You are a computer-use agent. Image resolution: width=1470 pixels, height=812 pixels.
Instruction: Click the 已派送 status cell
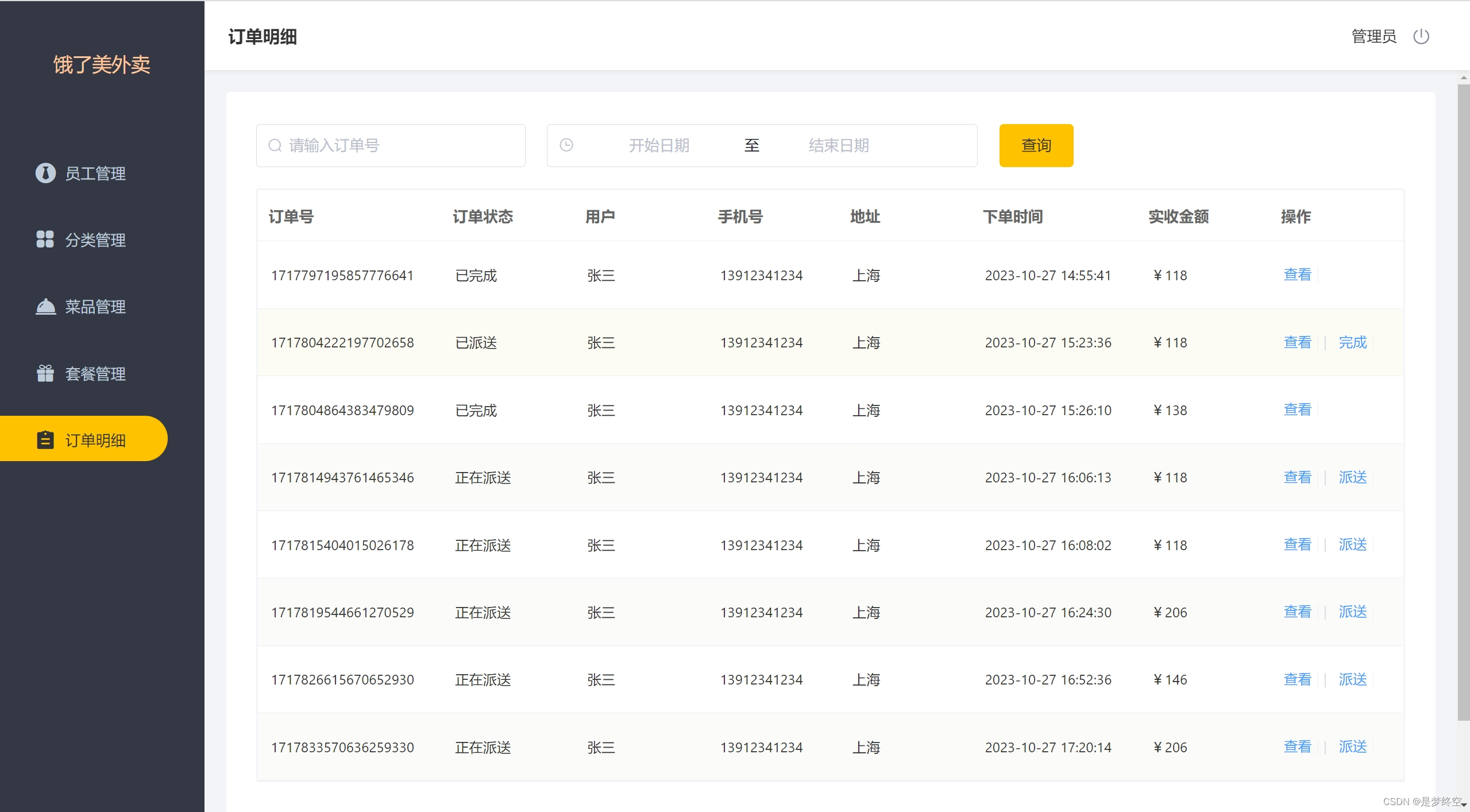pos(476,342)
